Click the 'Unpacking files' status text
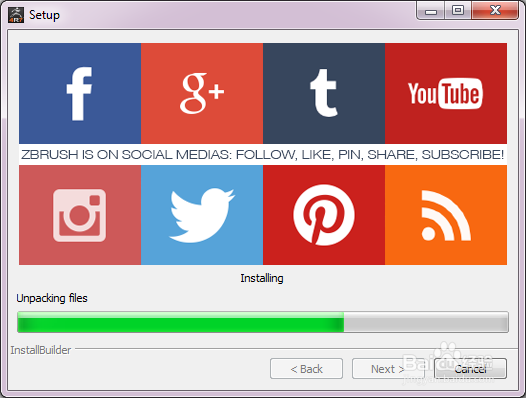 (52, 298)
